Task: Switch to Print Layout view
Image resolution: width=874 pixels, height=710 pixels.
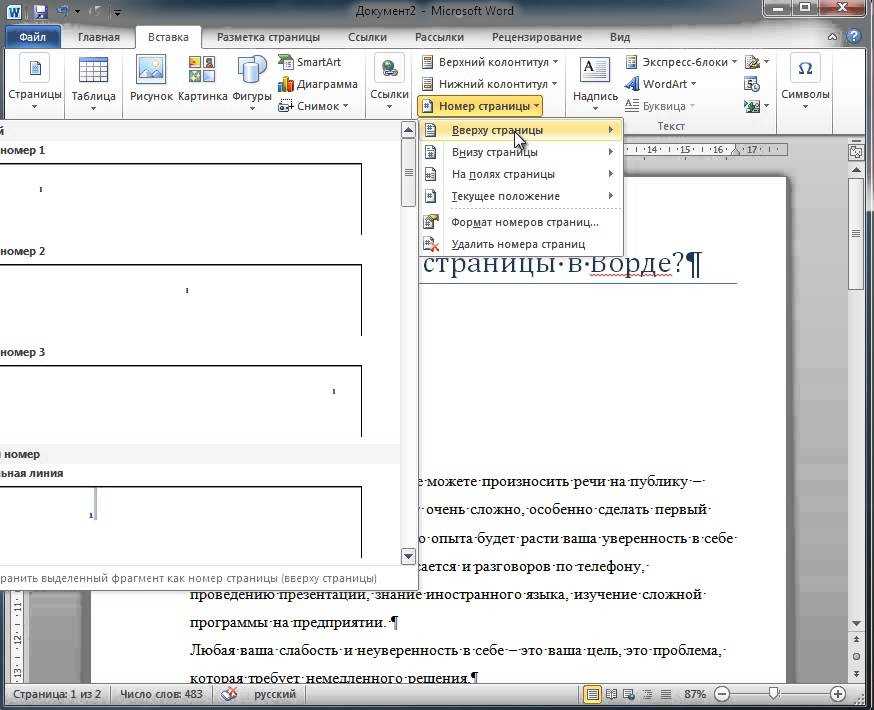Action: [593, 694]
